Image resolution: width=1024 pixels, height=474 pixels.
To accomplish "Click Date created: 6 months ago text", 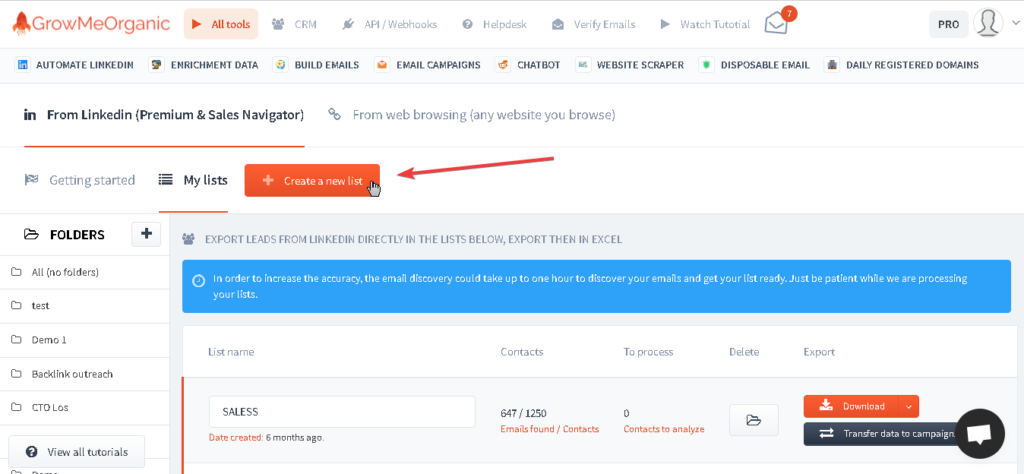I will tap(266, 437).
